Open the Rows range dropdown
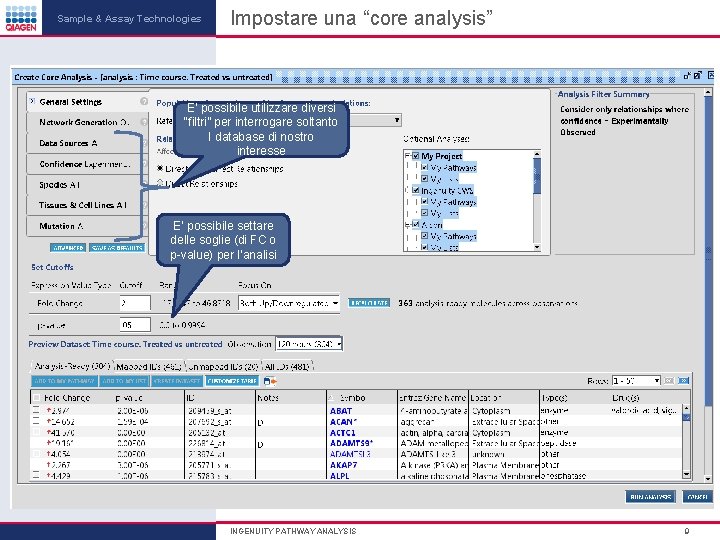This screenshot has width=720, height=540. point(636,381)
